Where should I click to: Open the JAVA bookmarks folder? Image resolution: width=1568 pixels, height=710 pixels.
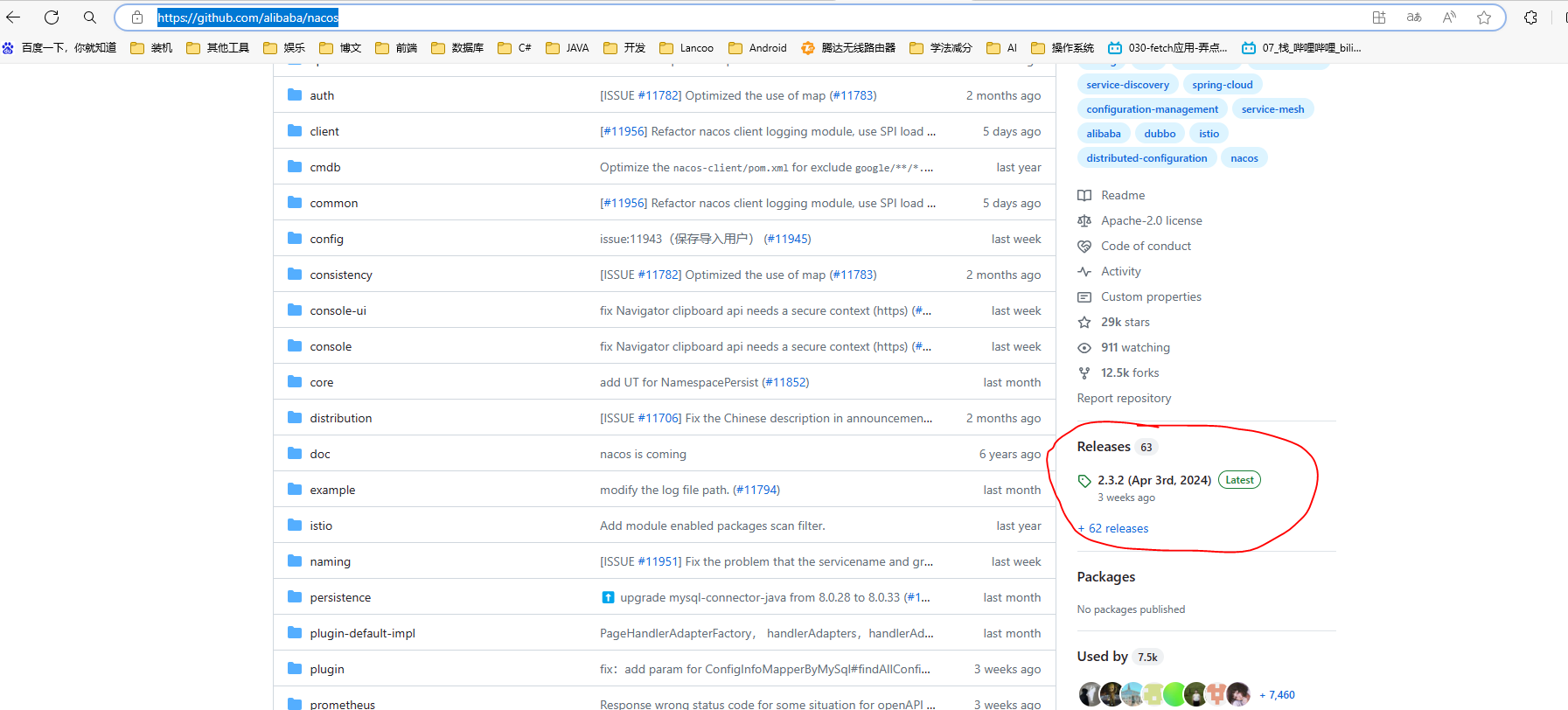[568, 48]
